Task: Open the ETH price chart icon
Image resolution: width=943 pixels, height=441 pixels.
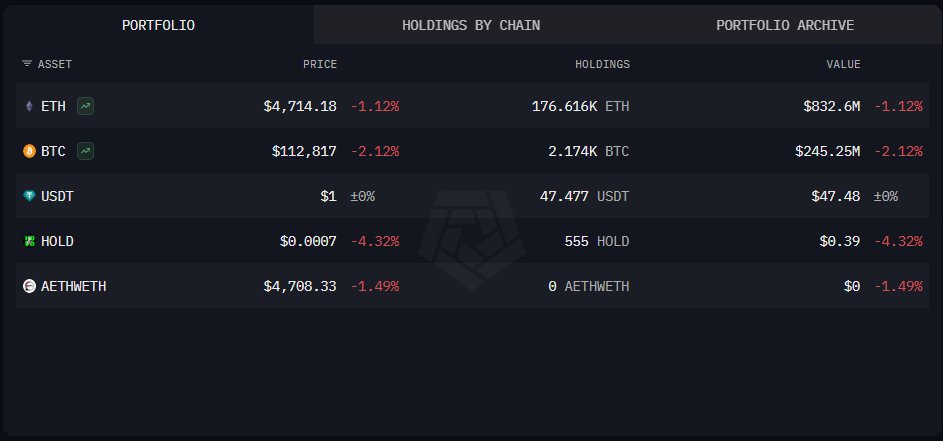Action: (x=86, y=106)
